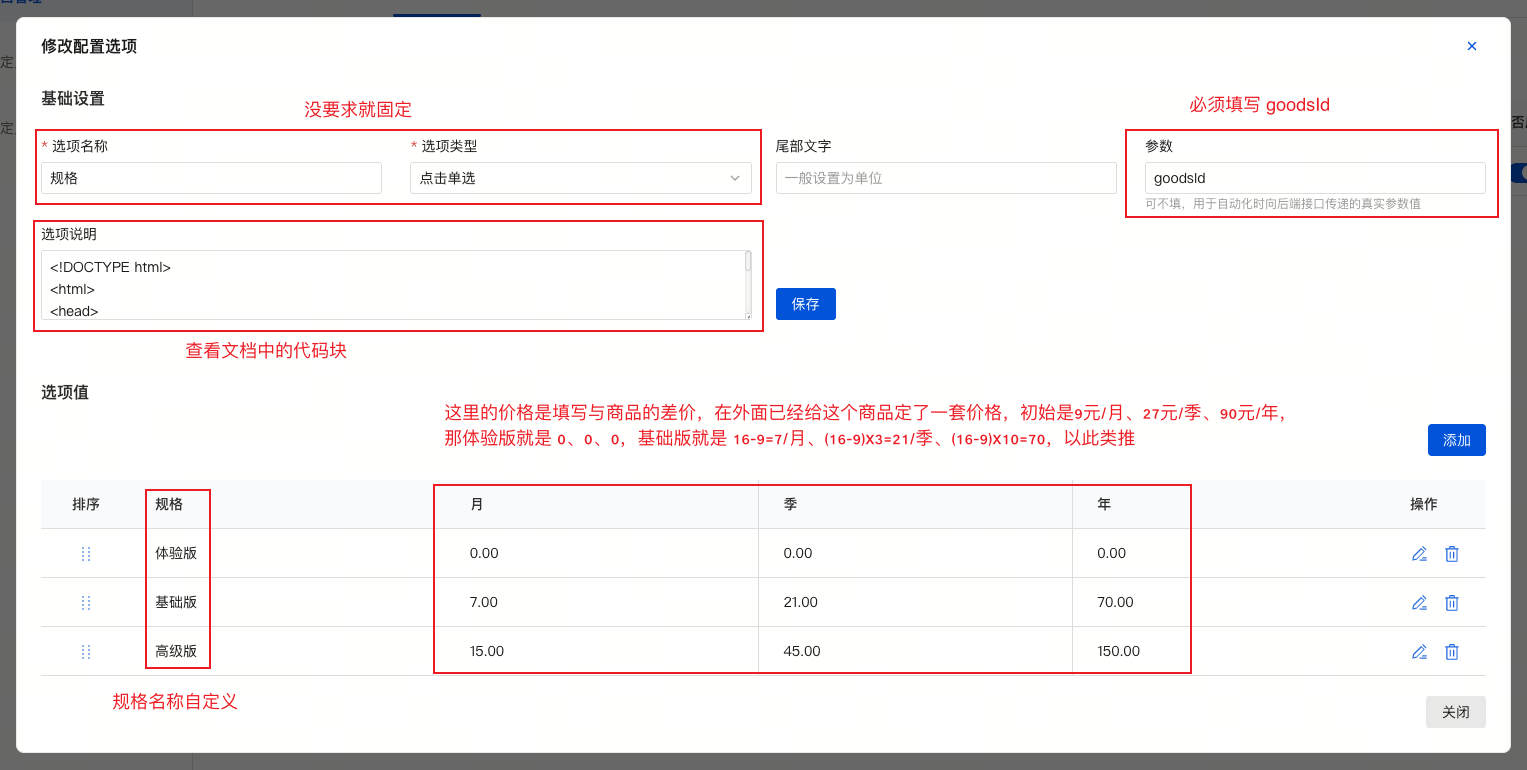This screenshot has width=1527, height=770.
Task: Click drag handle of 高级版 row
Action: 86,652
